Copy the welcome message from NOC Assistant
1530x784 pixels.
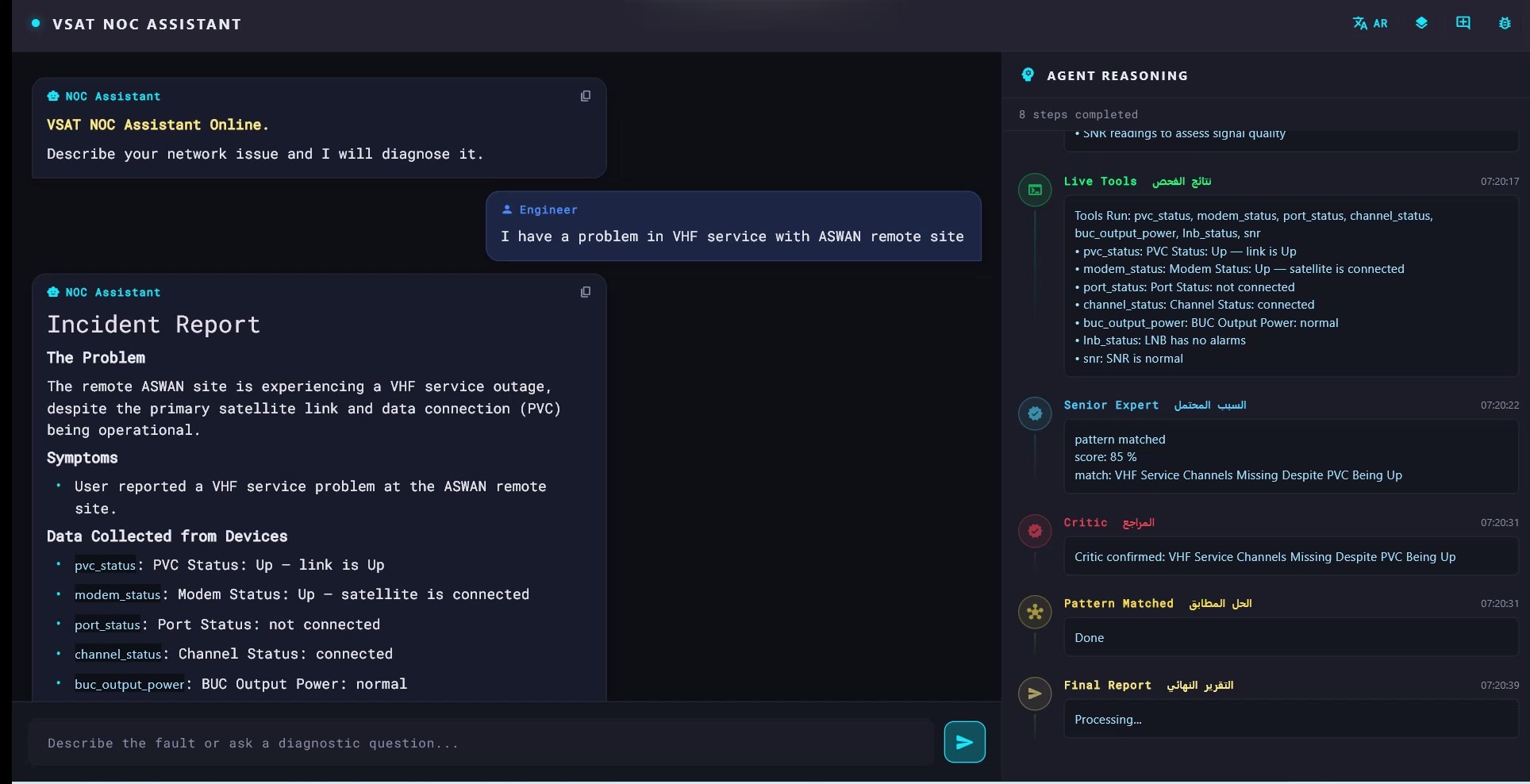pyautogui.click(x=586, y=96)
